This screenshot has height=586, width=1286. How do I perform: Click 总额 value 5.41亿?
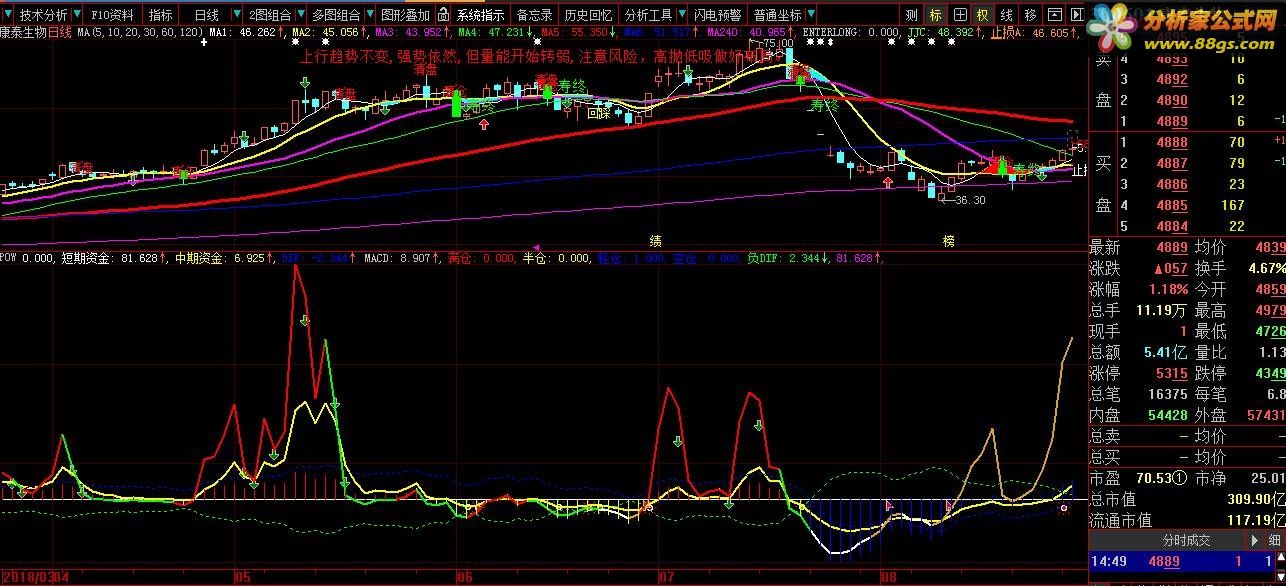(1167, 352)
